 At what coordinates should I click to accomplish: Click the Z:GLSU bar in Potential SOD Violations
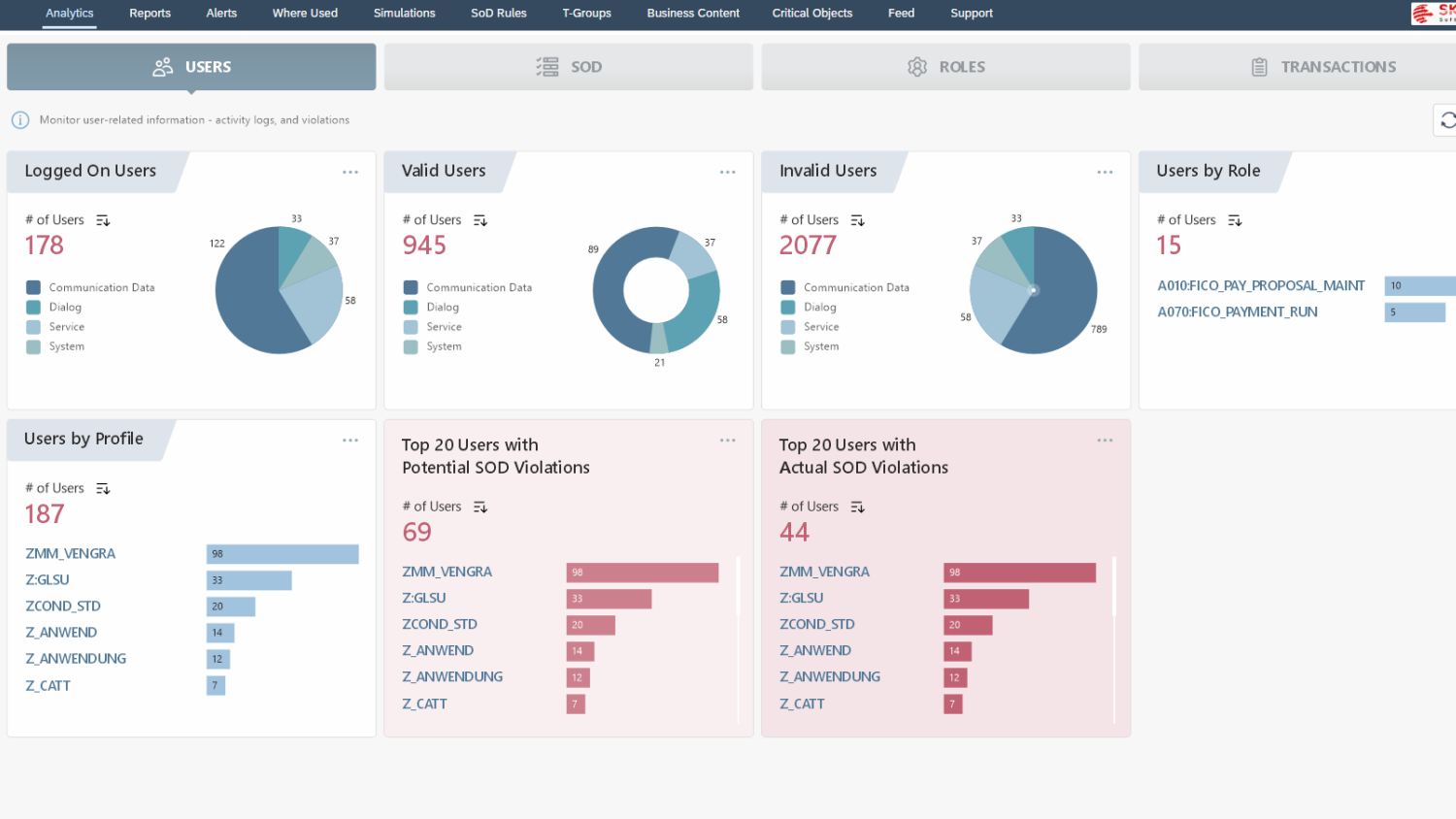[x=609, y=599]
